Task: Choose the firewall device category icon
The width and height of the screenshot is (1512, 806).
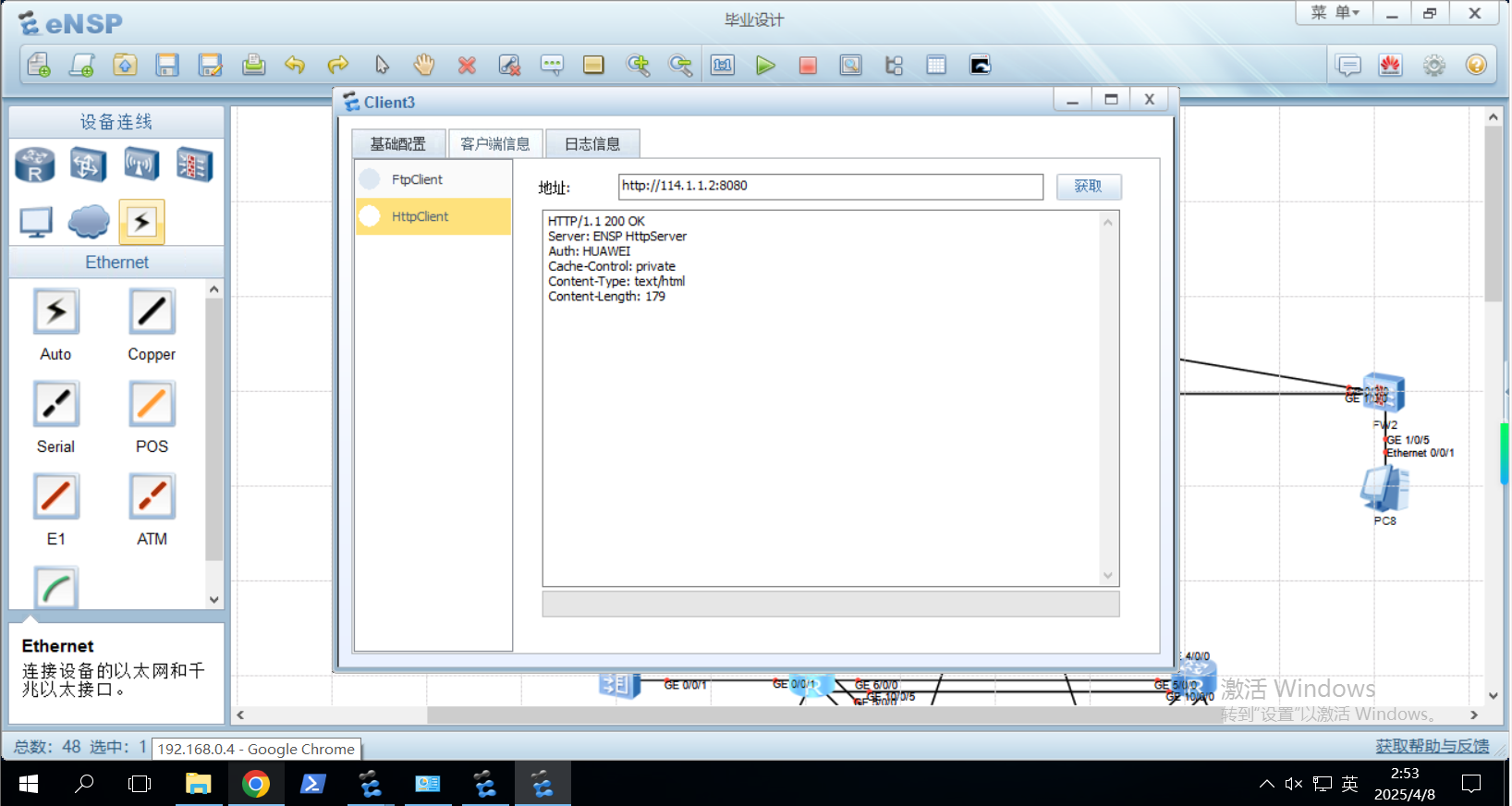Action: coord(195,165)
